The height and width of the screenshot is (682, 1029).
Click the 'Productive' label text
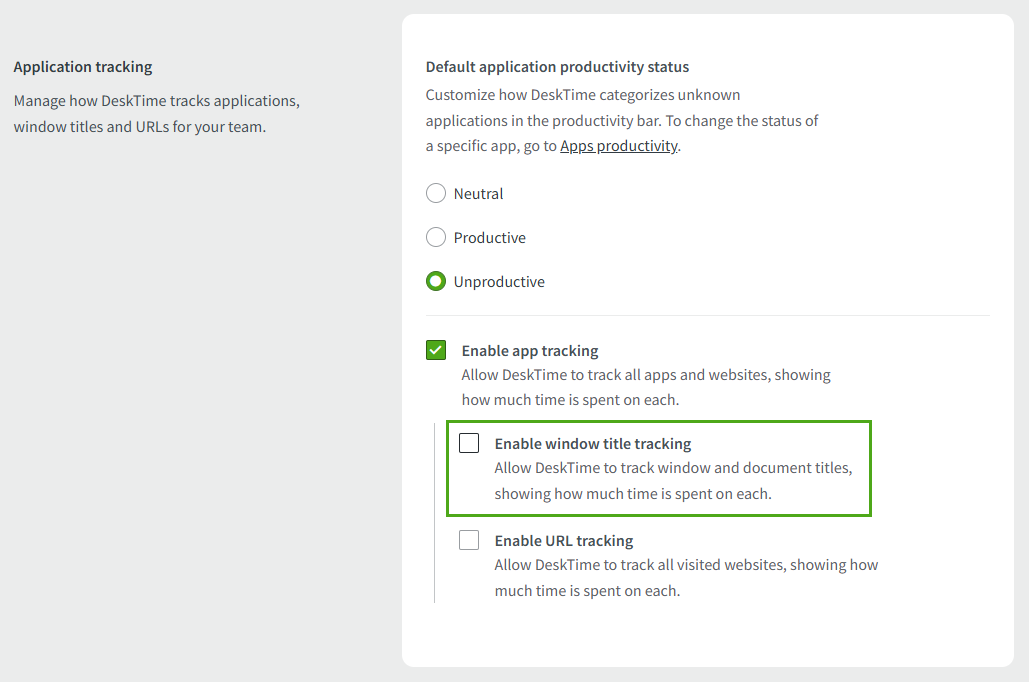(x=489, y=238)
